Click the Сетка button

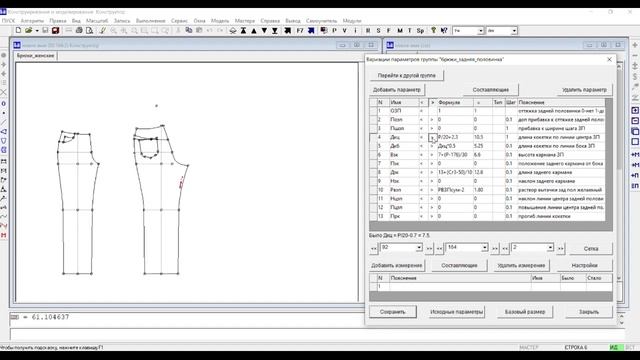coord(591,249)
